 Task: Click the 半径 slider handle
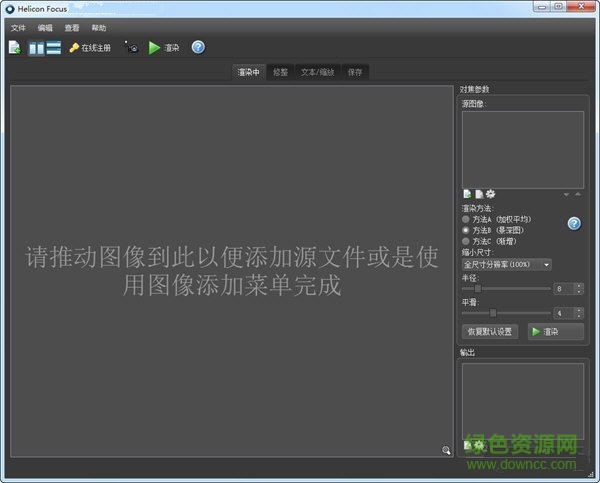click(479, 288)
